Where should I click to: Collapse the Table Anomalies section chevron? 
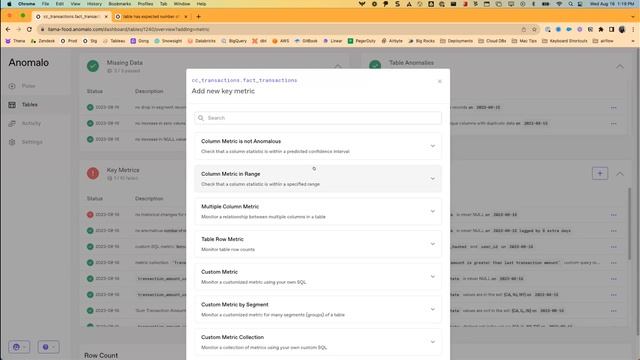pos(620,67)
